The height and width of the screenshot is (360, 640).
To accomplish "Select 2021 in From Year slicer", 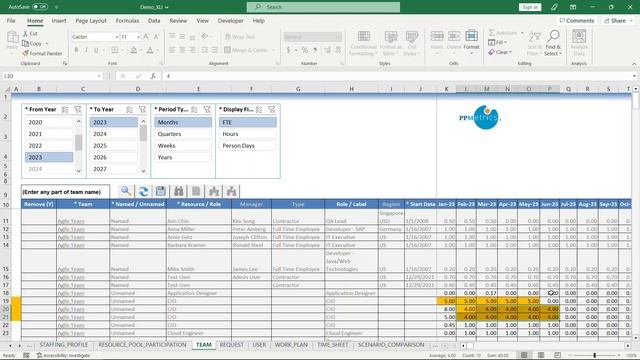I will pos(49,134).
